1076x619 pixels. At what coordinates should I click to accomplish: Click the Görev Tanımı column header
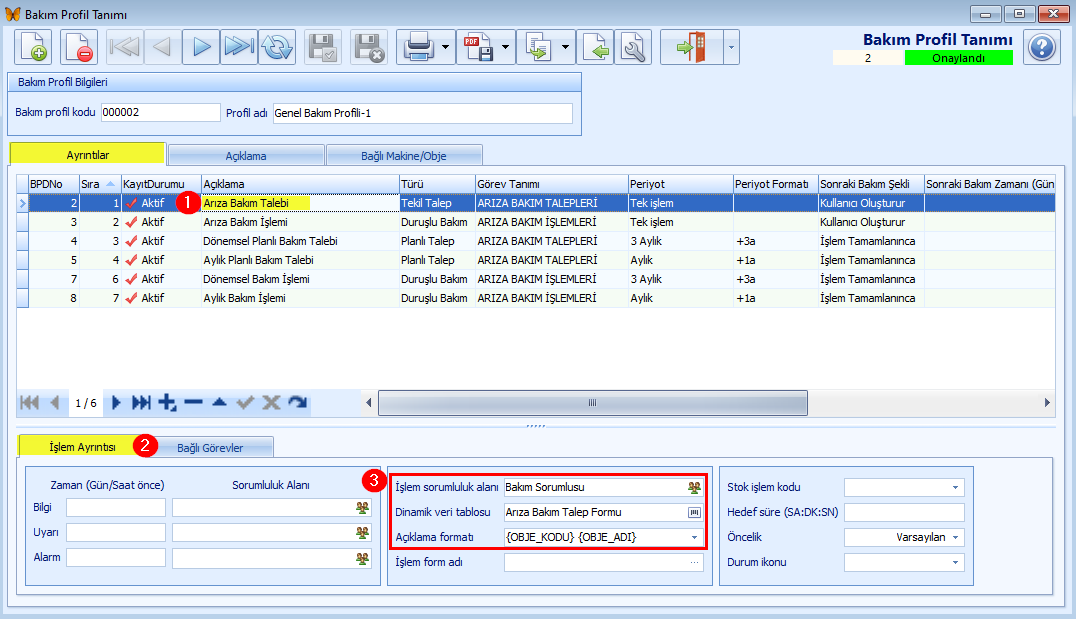point(552,184)
